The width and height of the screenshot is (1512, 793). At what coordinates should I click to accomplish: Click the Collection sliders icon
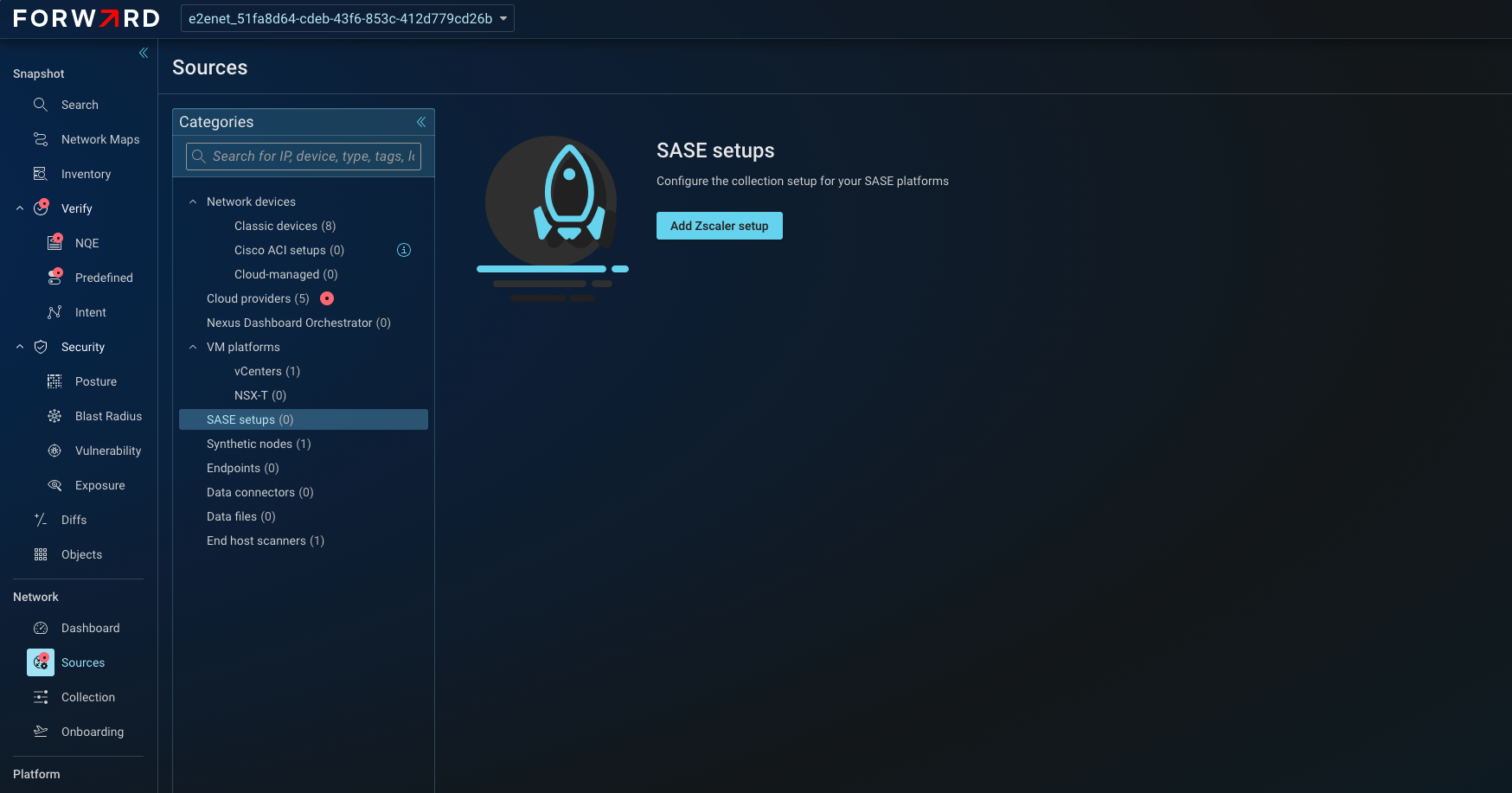[x=41, y=697]
